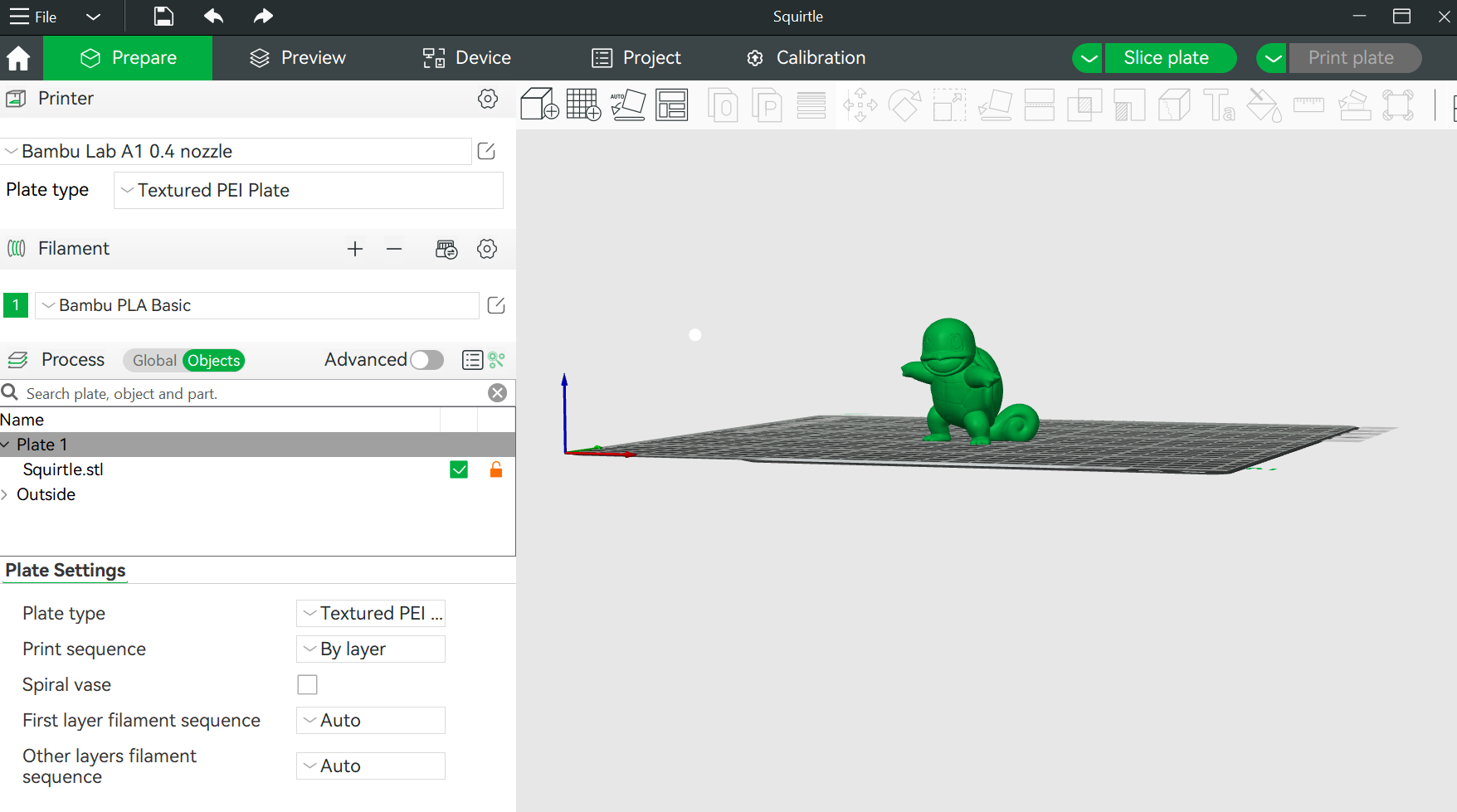Click the Arrange all objects icon
The width and height of the screenshot is (1457, 812).
pos(672,105)
